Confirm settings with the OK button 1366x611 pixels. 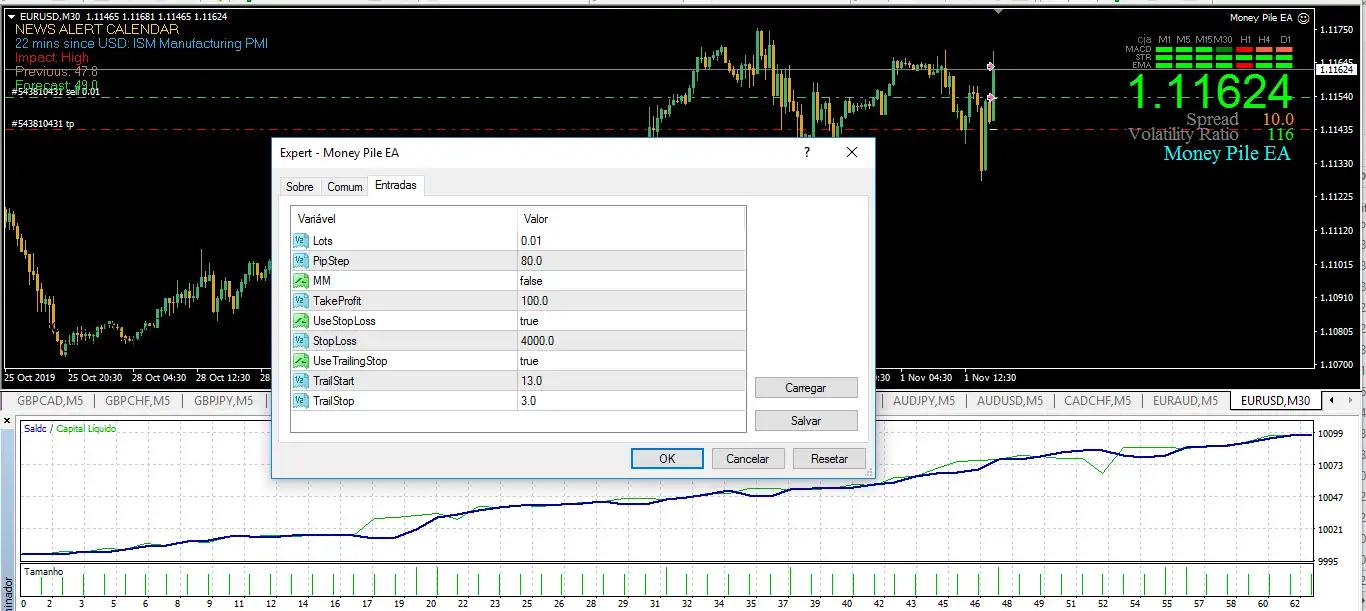tap(667, 459)
